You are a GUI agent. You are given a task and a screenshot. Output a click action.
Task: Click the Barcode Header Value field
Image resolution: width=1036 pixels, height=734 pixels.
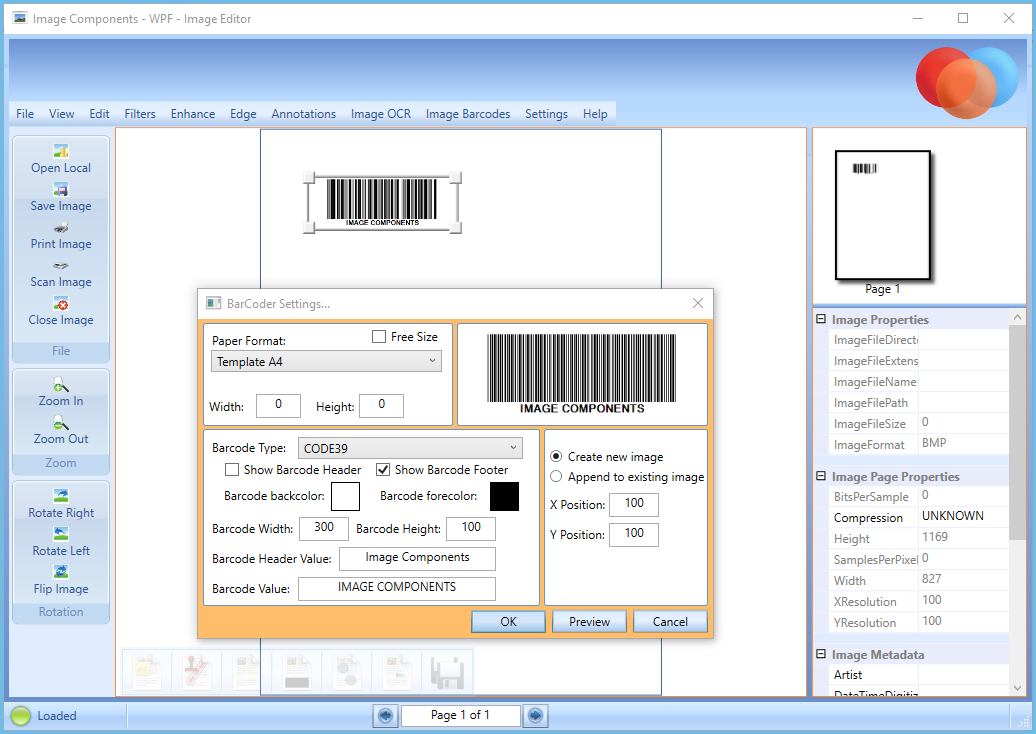click(x=417, y=558)
